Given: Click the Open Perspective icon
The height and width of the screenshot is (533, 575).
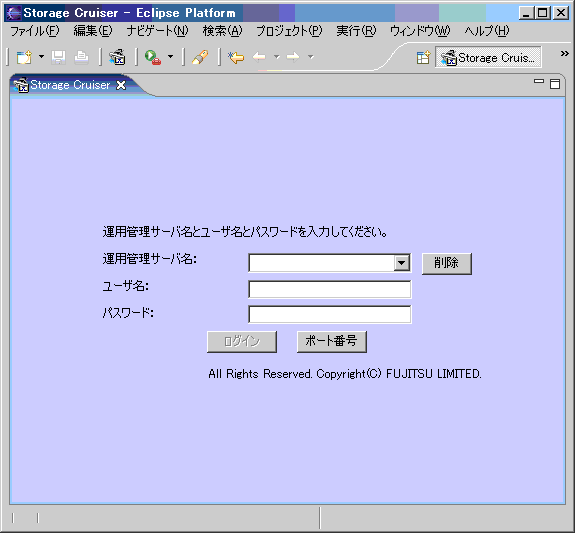Looking at the screenshot, I should (x=423, y=58).
